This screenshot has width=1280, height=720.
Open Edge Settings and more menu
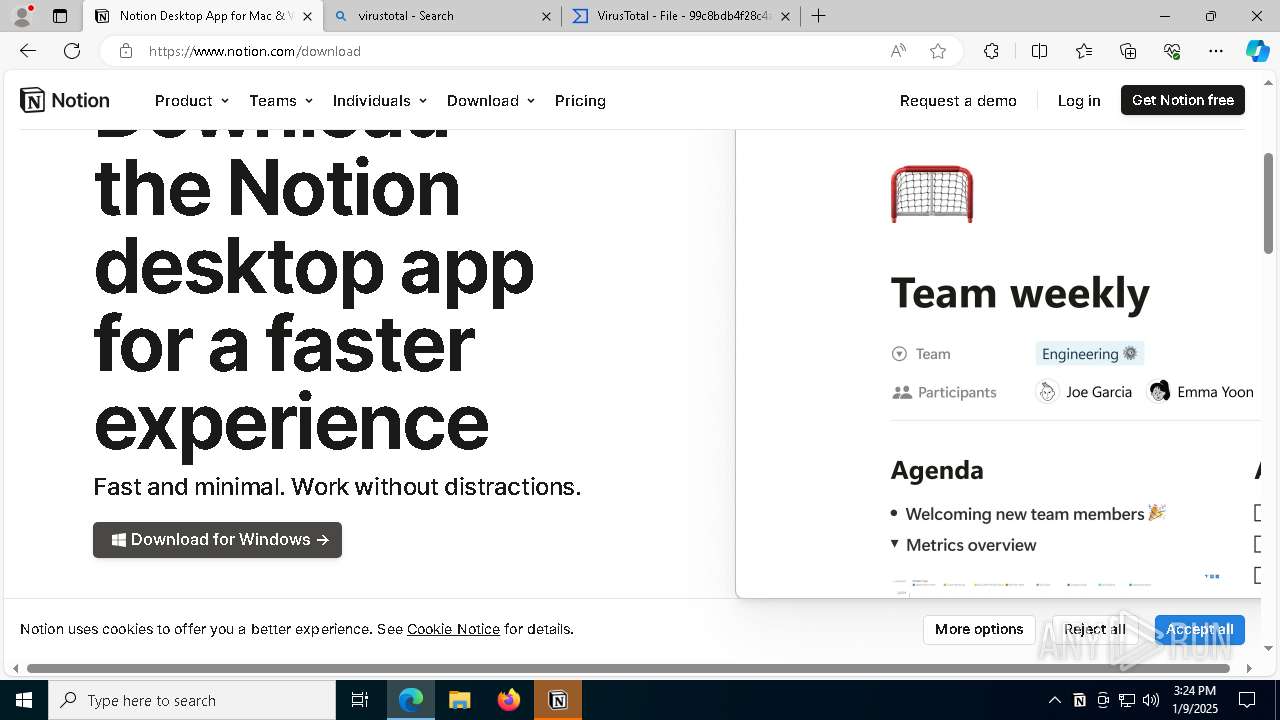1216,51
